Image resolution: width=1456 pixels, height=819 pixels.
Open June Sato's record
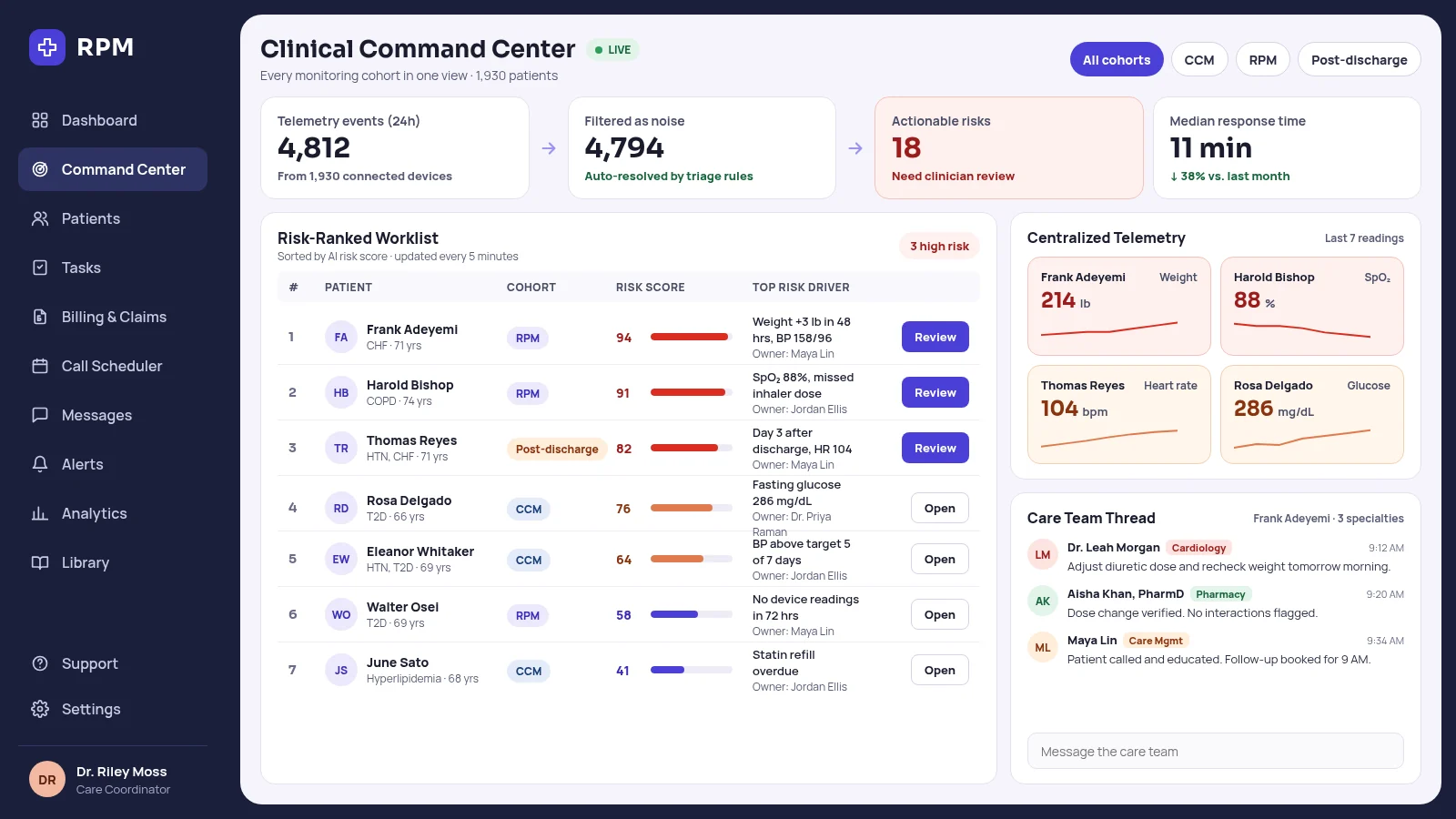940,670
